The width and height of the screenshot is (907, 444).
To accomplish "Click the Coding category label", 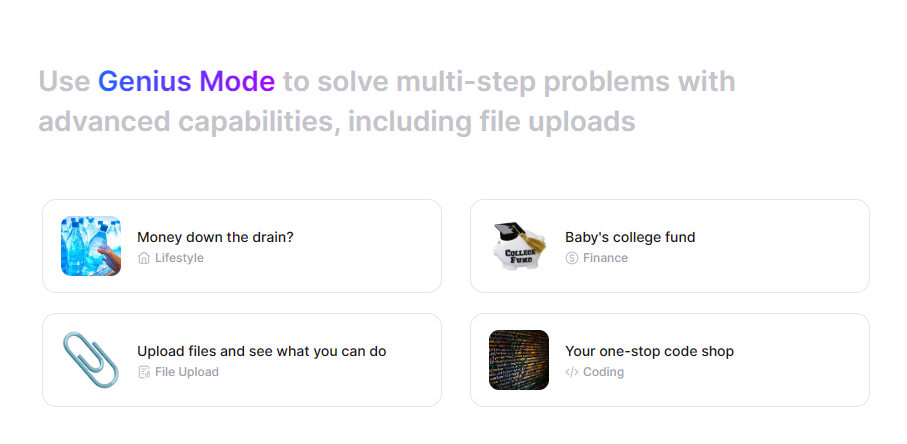I will 604,372.
